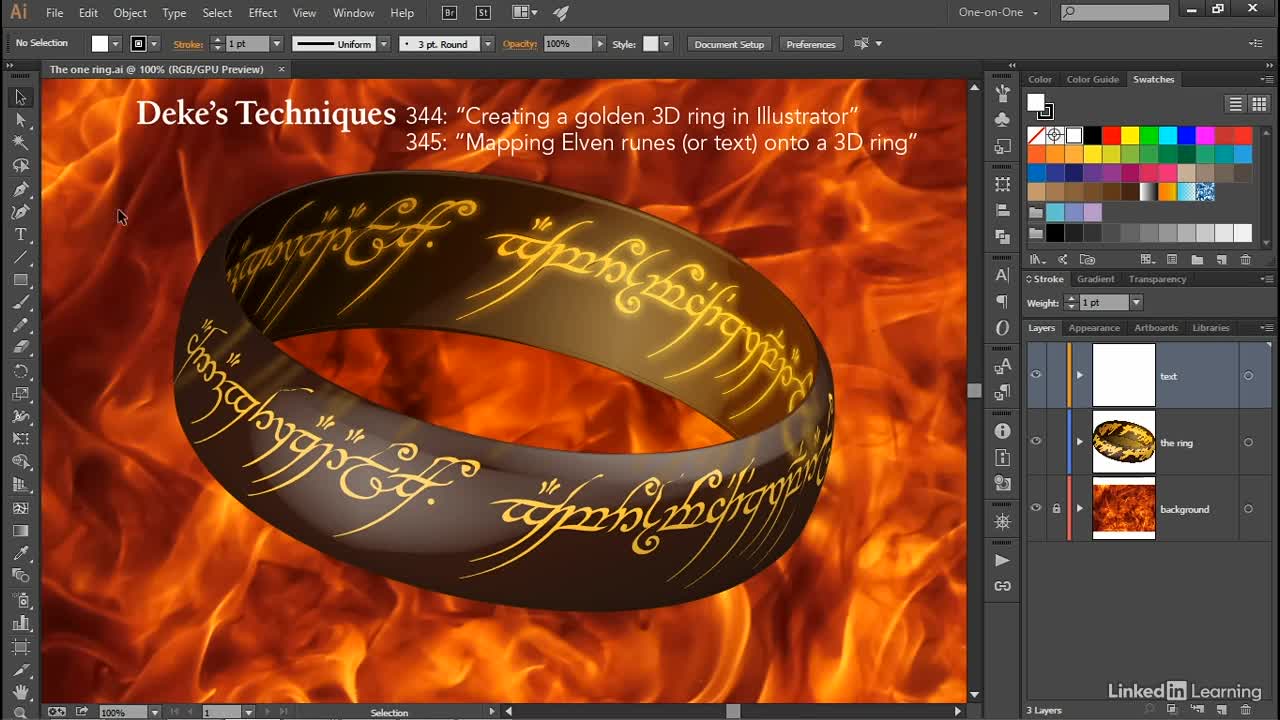Select the Line Segment tool
1280x720 pixels.
point(20,258)
